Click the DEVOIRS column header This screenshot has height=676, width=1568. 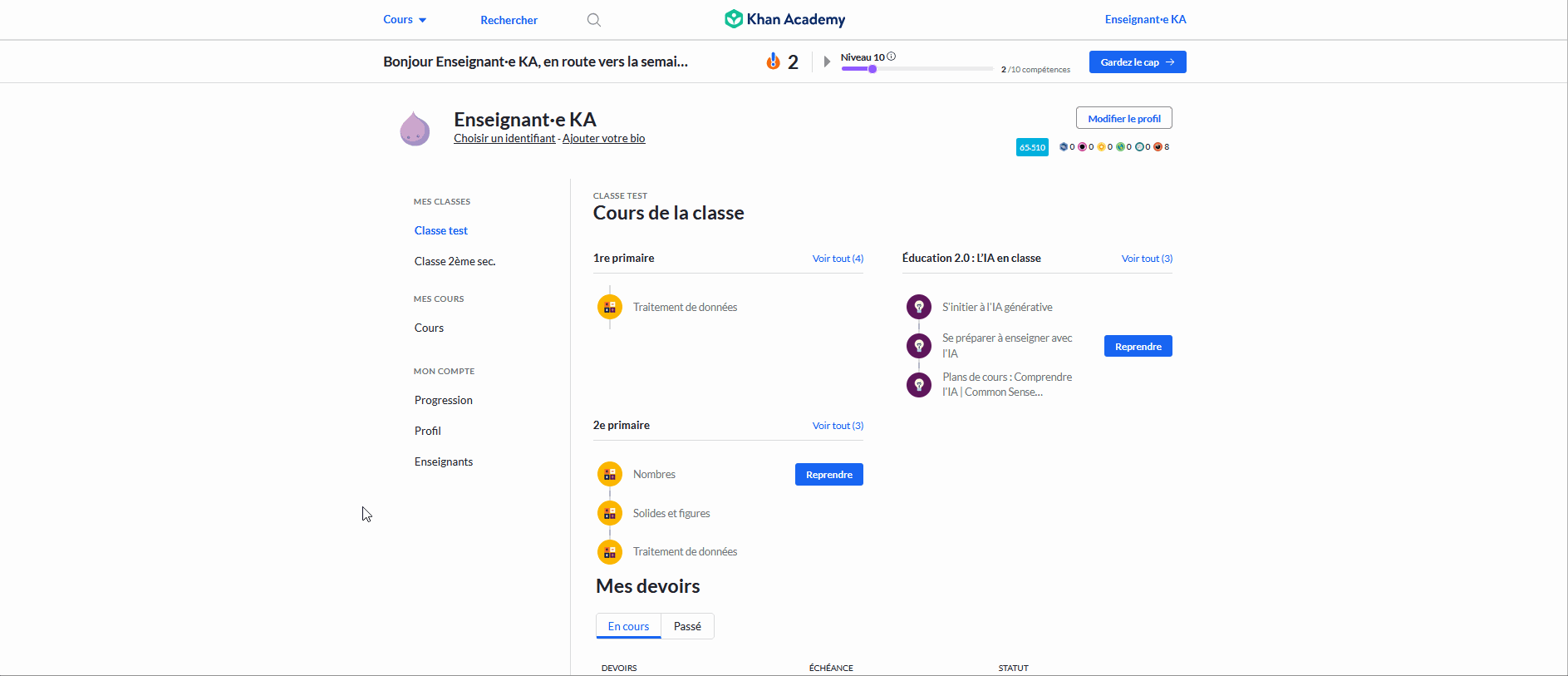tap(619, 668)
